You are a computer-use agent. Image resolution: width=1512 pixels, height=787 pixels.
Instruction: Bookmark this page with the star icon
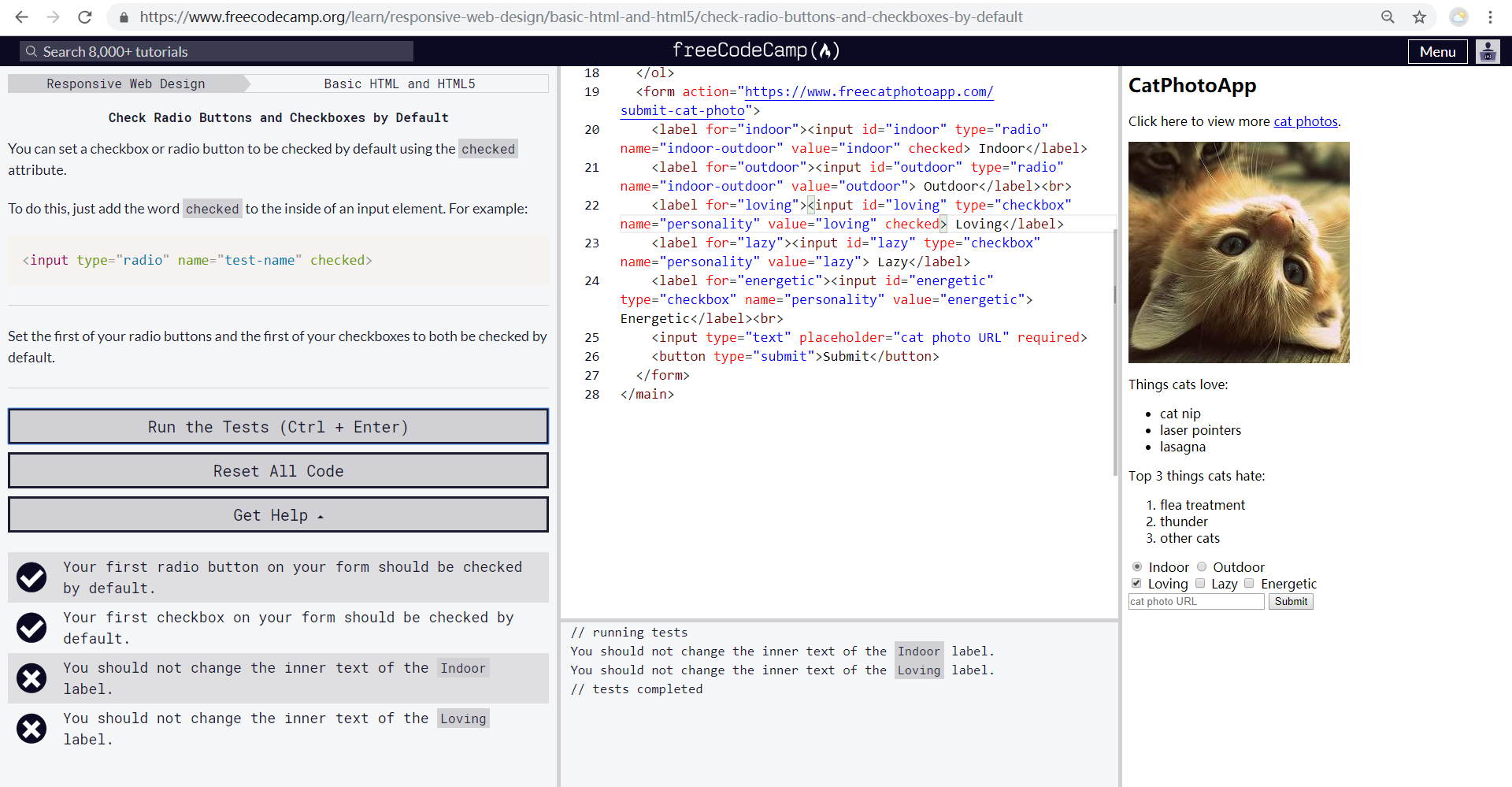click(1419, 17)
